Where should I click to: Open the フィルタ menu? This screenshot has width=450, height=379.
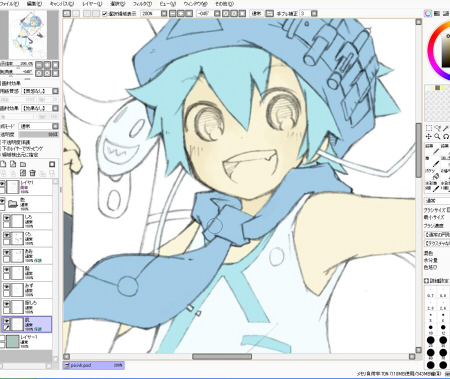pyautogui.click(x=142, y=4)
